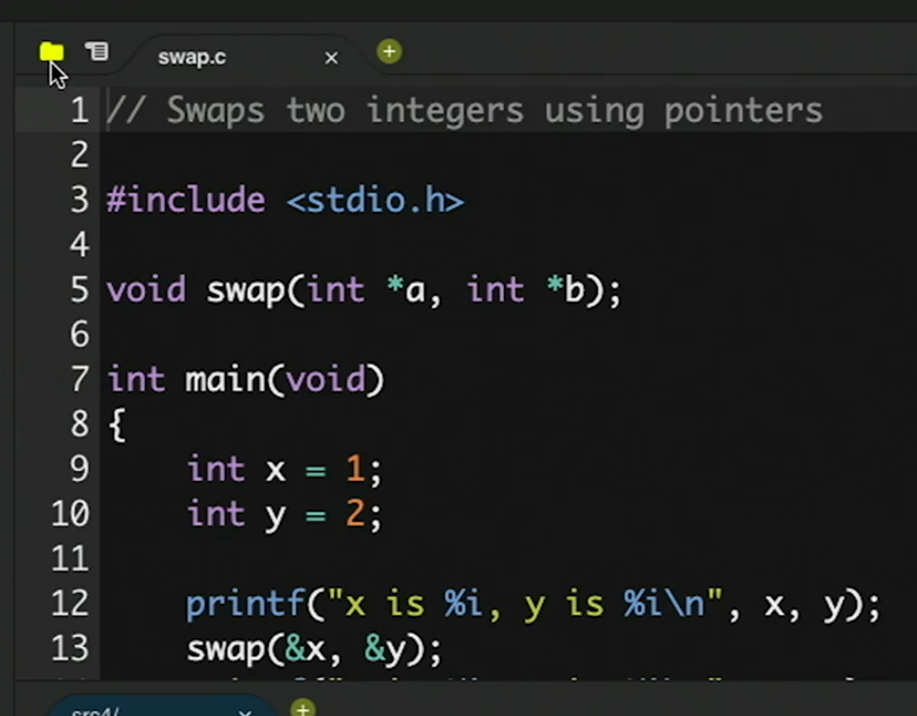Click "void" inside main parentheses
This screenshot has width=917, height=716.
(326, 380)
